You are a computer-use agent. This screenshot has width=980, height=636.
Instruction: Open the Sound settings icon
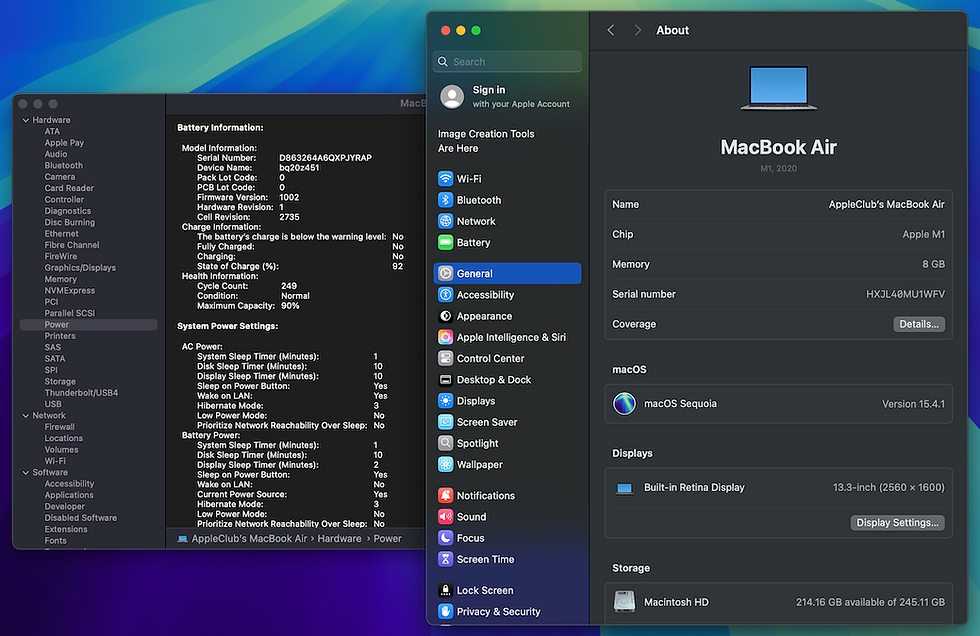(445, 517)
